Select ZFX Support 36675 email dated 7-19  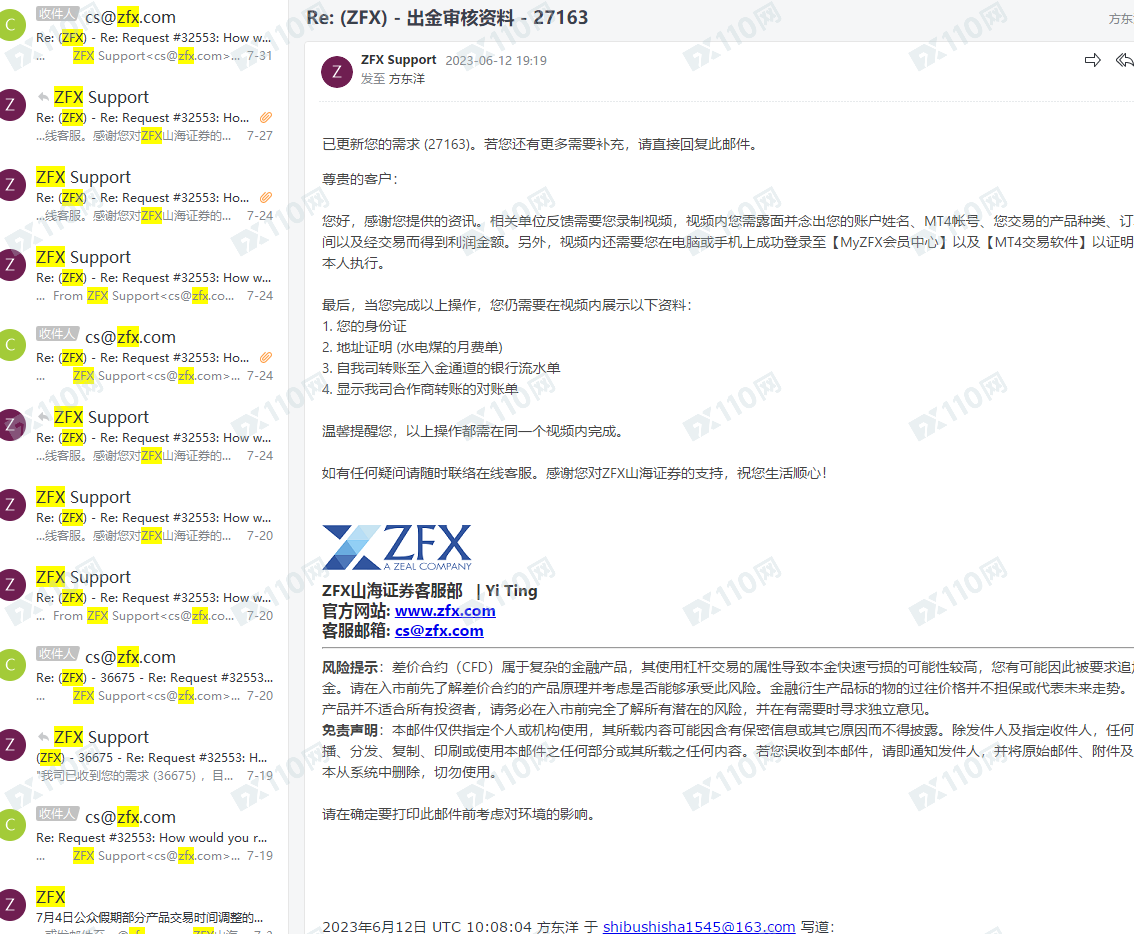150,756
